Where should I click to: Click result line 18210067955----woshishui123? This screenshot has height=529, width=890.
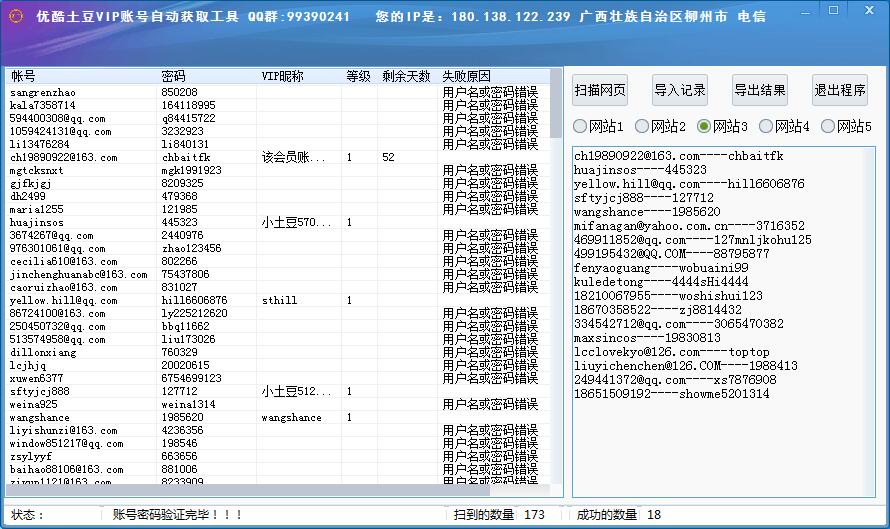(x=668, y=296)
